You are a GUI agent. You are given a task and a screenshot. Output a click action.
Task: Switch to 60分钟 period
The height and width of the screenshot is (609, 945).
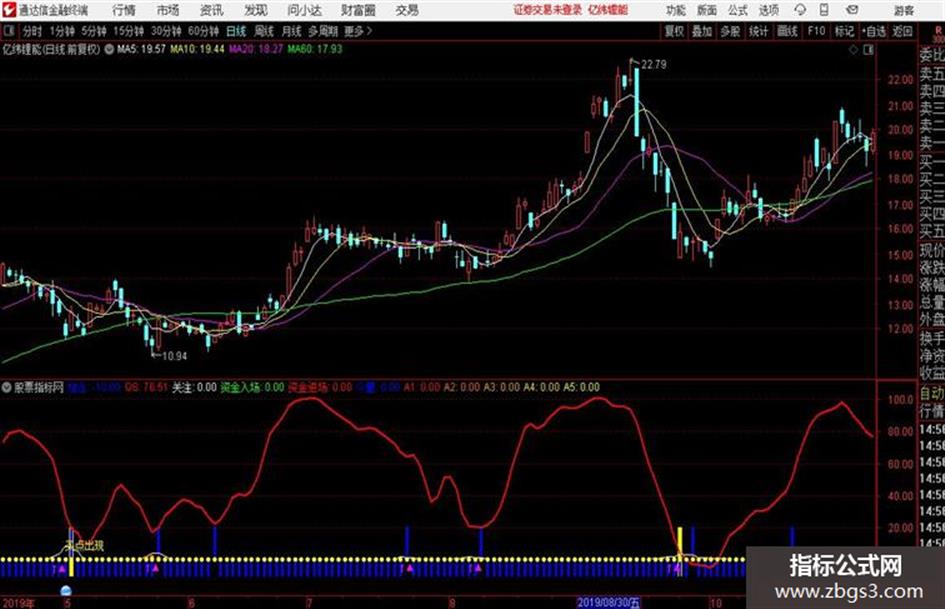click(x=203, y=31)
